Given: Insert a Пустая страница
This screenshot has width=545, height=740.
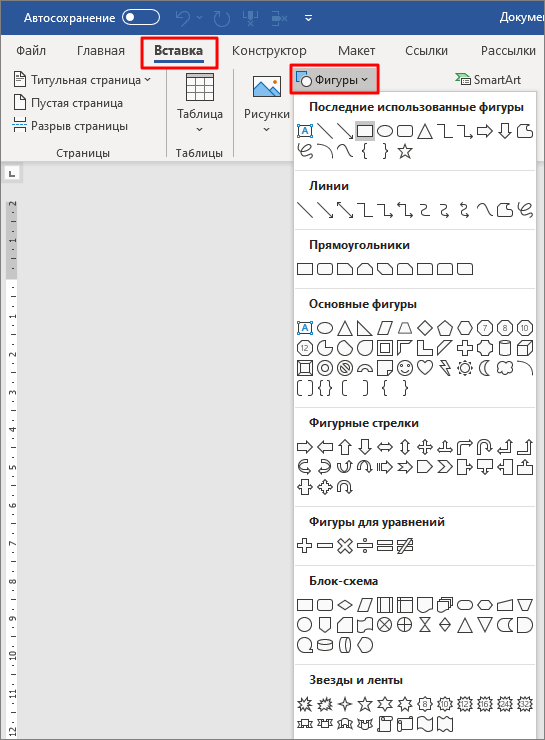Looking at the screenshot, I should click(x=68, y=103).
